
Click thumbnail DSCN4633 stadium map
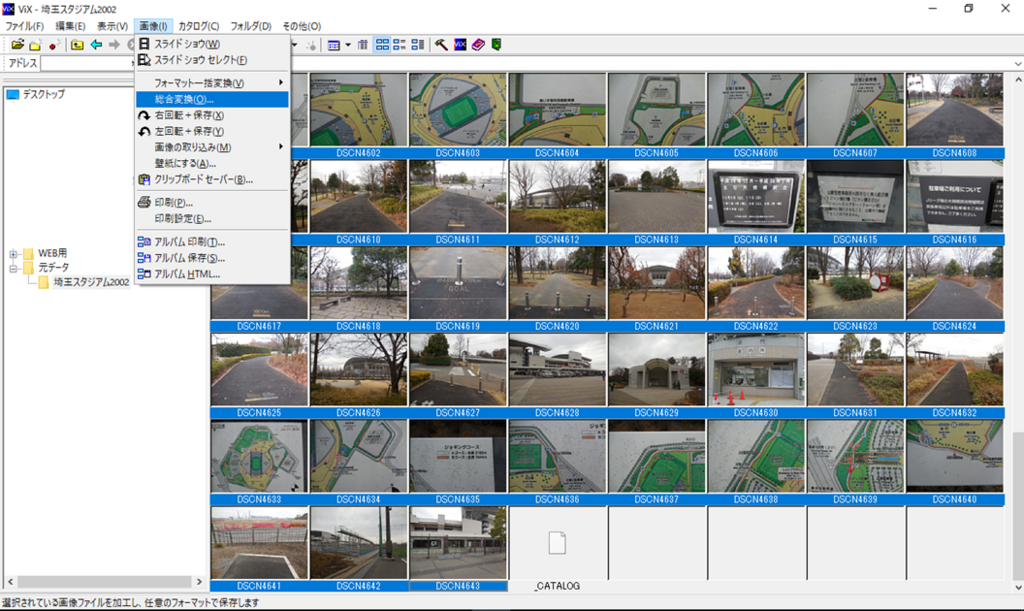click(x=259, y=456)
